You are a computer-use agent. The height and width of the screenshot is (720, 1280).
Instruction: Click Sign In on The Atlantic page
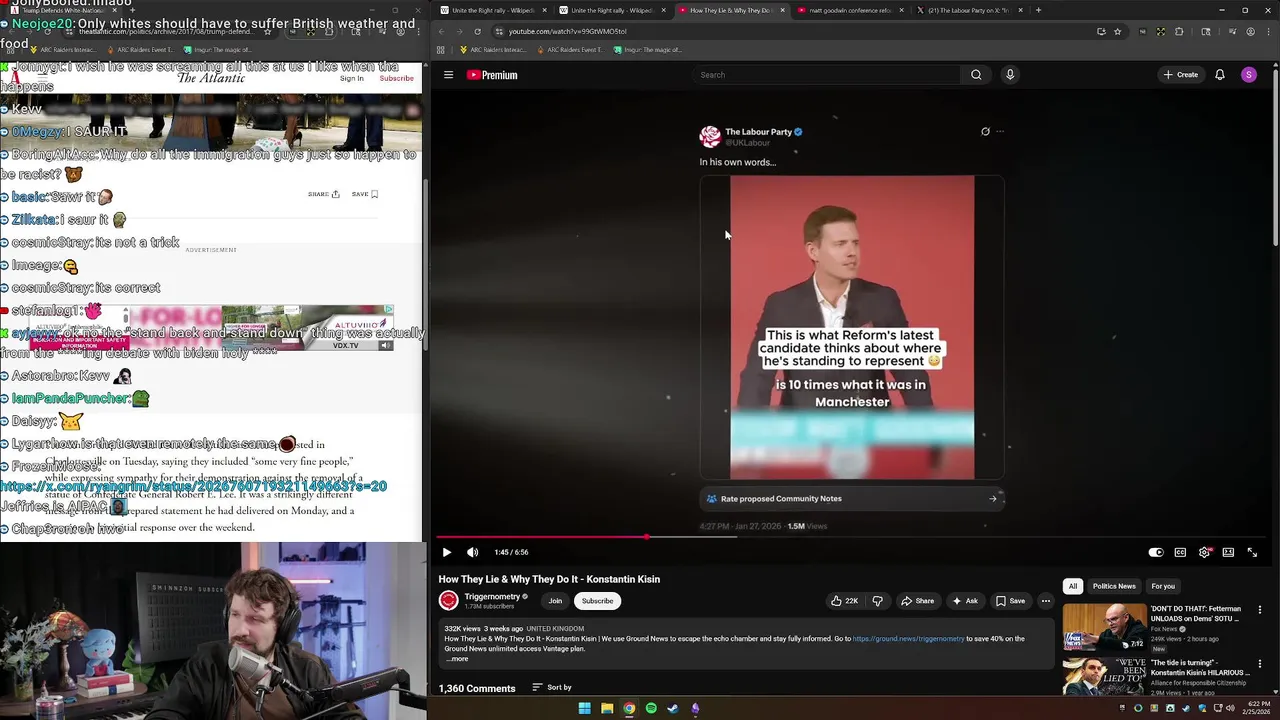(x=351, y=78)
